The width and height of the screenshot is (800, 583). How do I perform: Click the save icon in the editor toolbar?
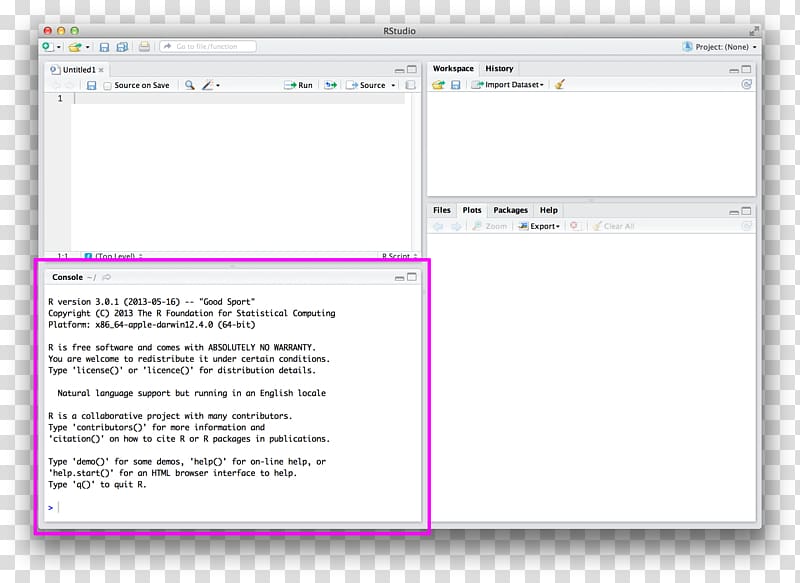pyautogui.click(x=91, y=85)
